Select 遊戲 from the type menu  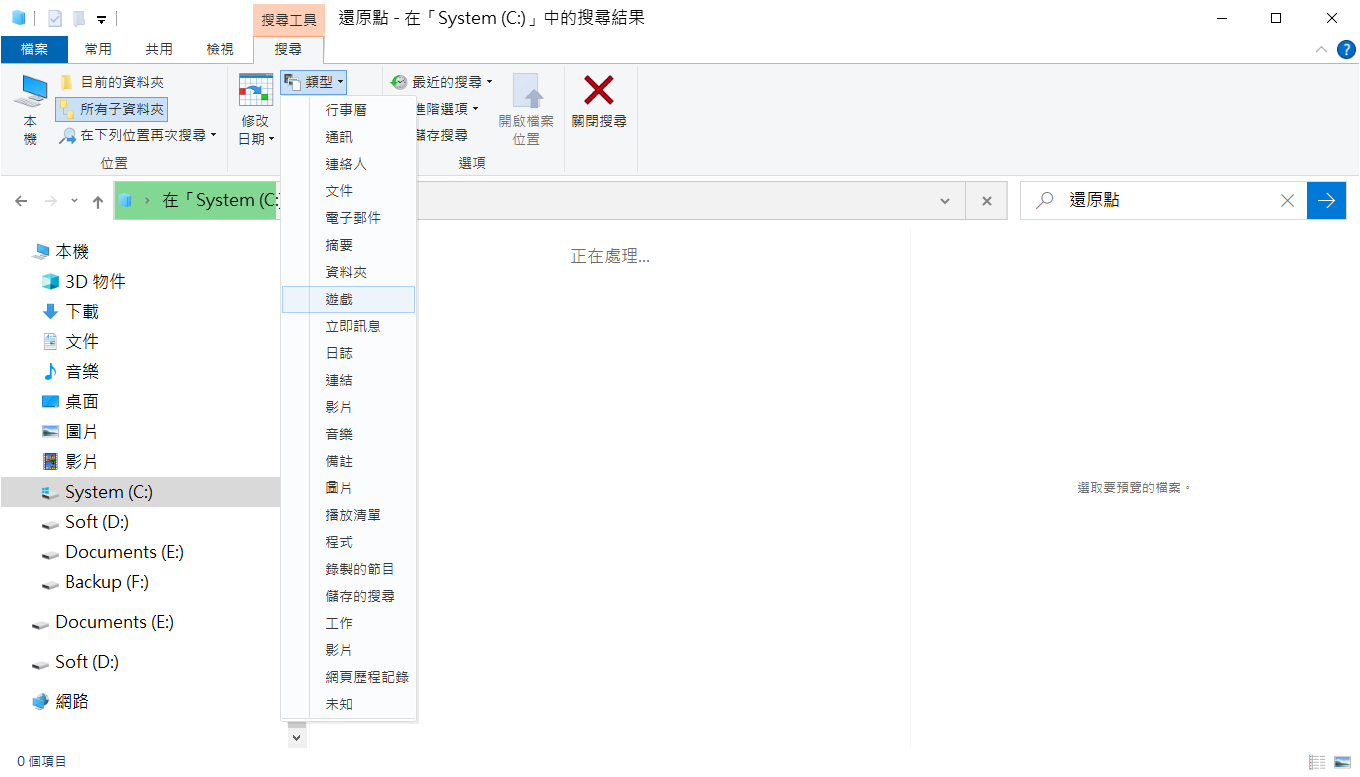click(339, 299)
